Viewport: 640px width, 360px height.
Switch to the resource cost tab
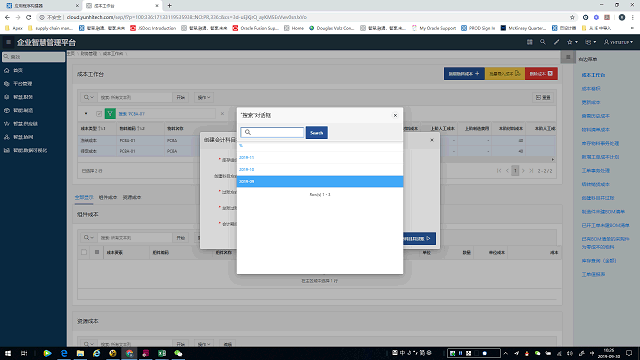point(132,197)
